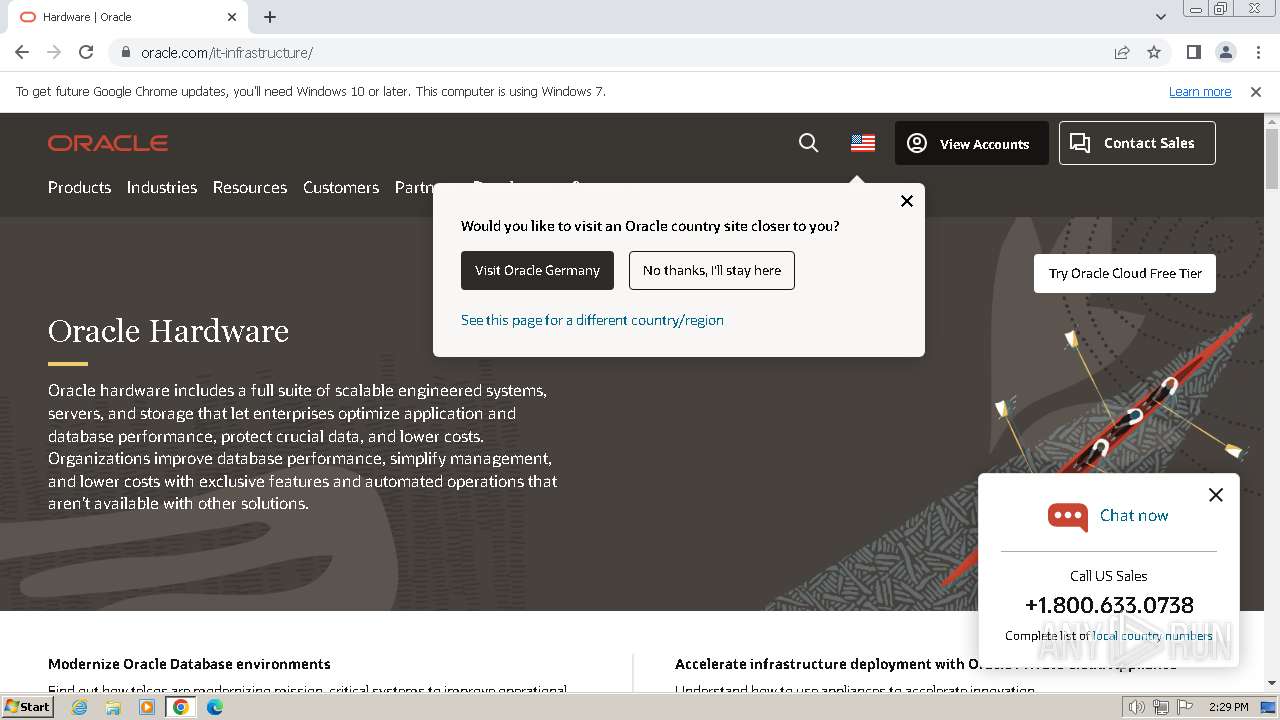This screenshot has width=1280, height=720.
Task: Toggle Chrome side panel
Action: coord(1194,52)
